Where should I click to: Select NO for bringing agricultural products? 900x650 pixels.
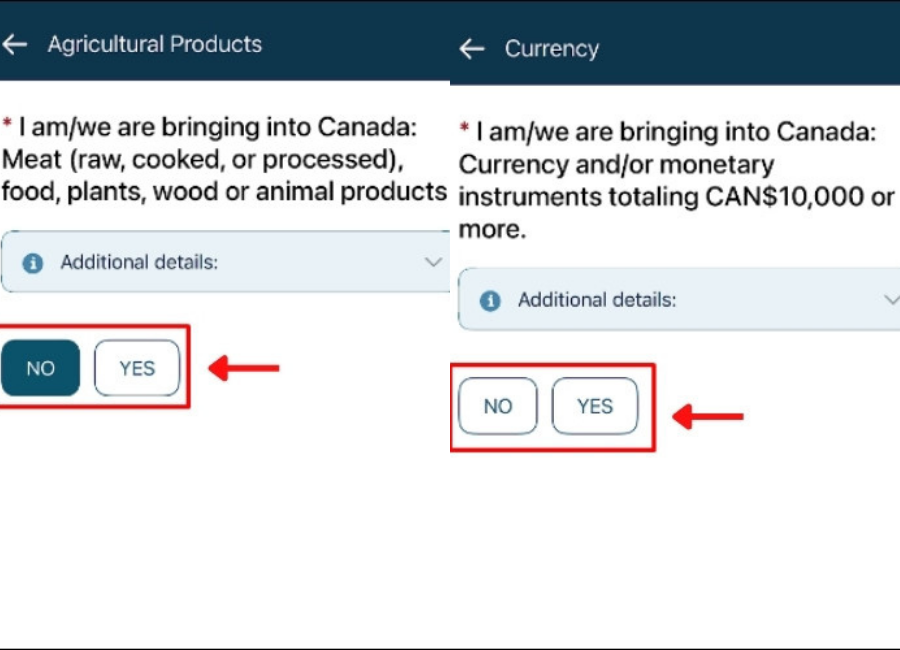tap(40, 368)
